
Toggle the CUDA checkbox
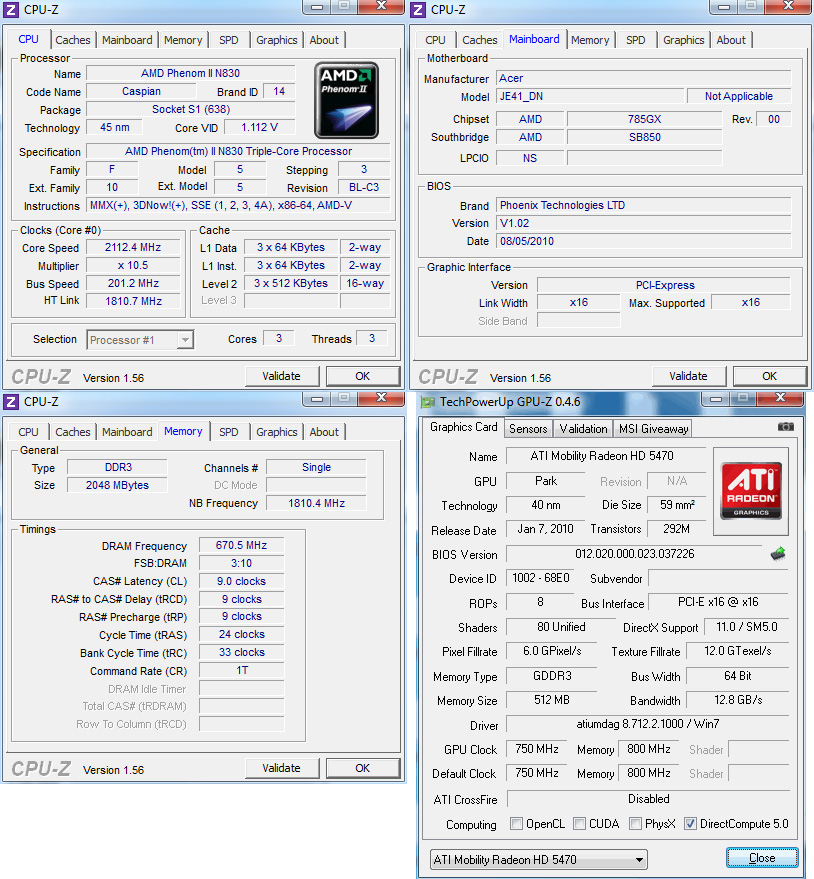[x=580, y=824]
